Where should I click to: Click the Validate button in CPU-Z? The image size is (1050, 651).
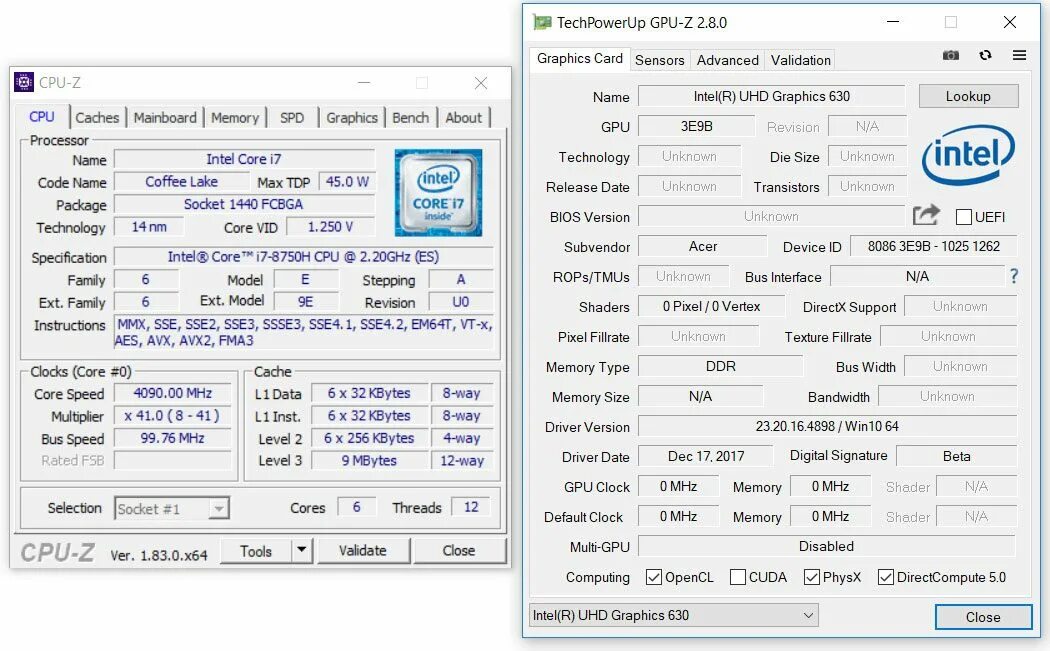tap(362, 551)
